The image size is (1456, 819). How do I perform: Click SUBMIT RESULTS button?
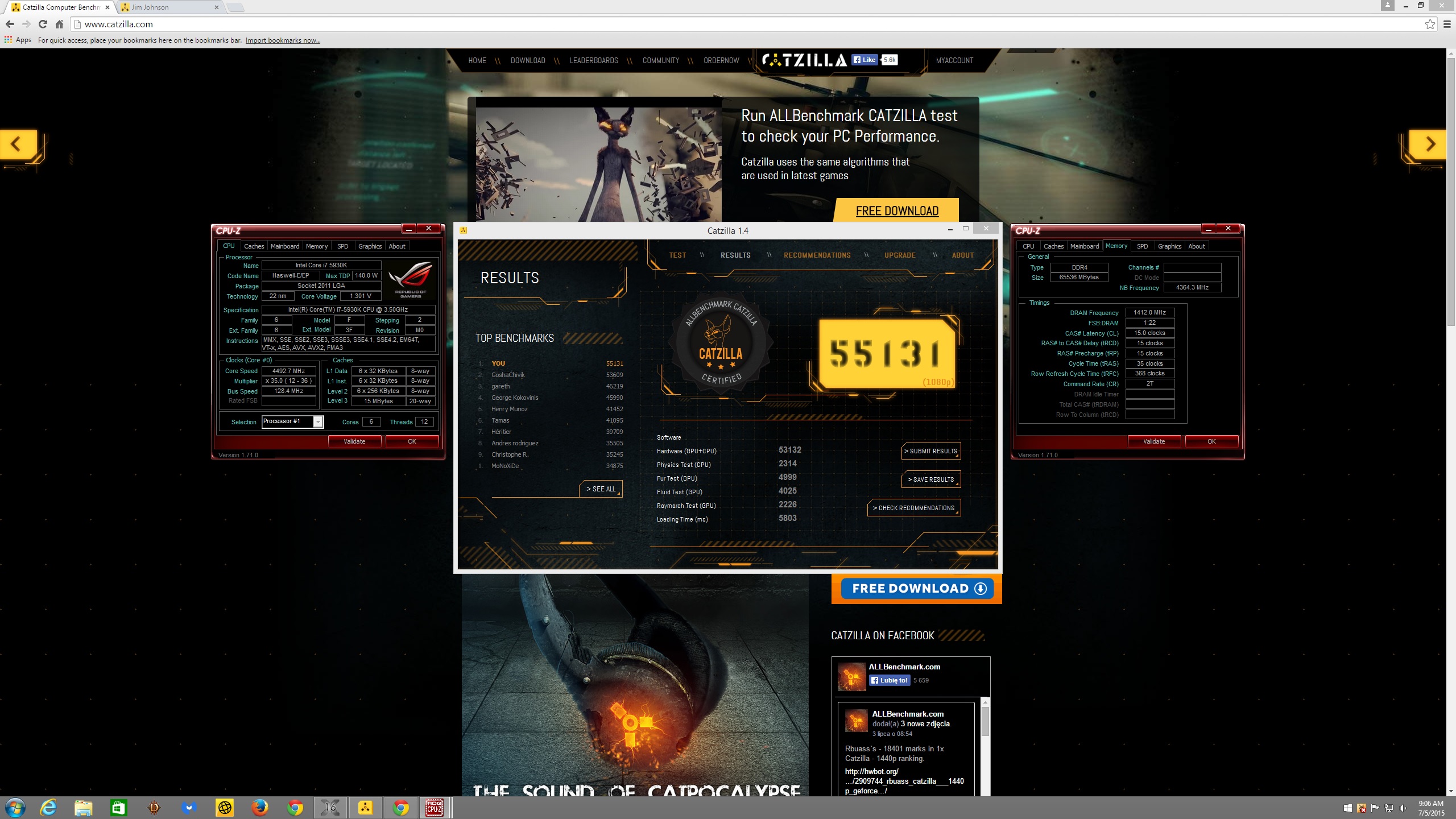point(931,451)
